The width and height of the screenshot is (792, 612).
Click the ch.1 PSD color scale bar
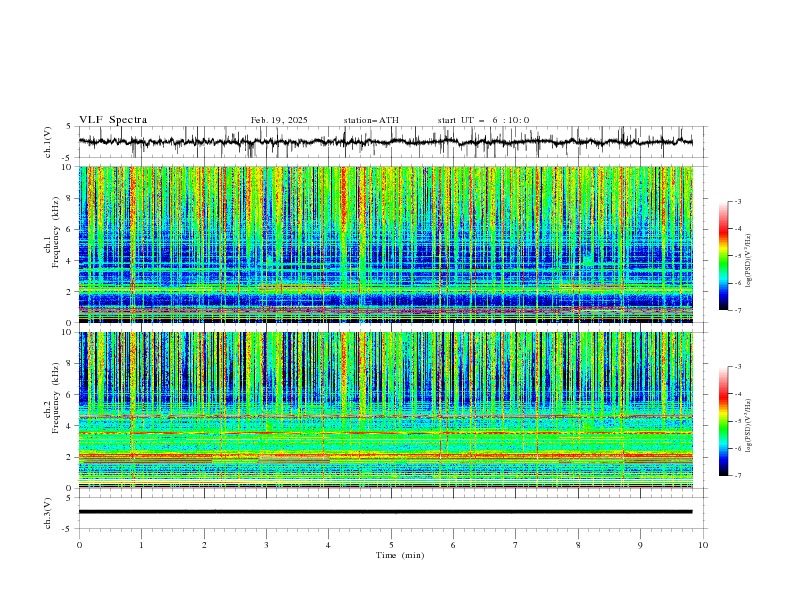(723, 256)
